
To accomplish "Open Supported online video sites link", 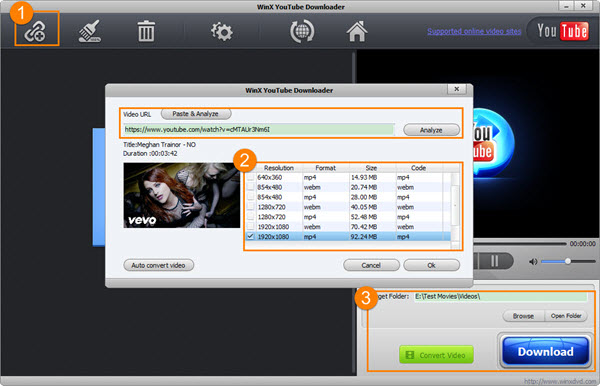I will 474,31.
